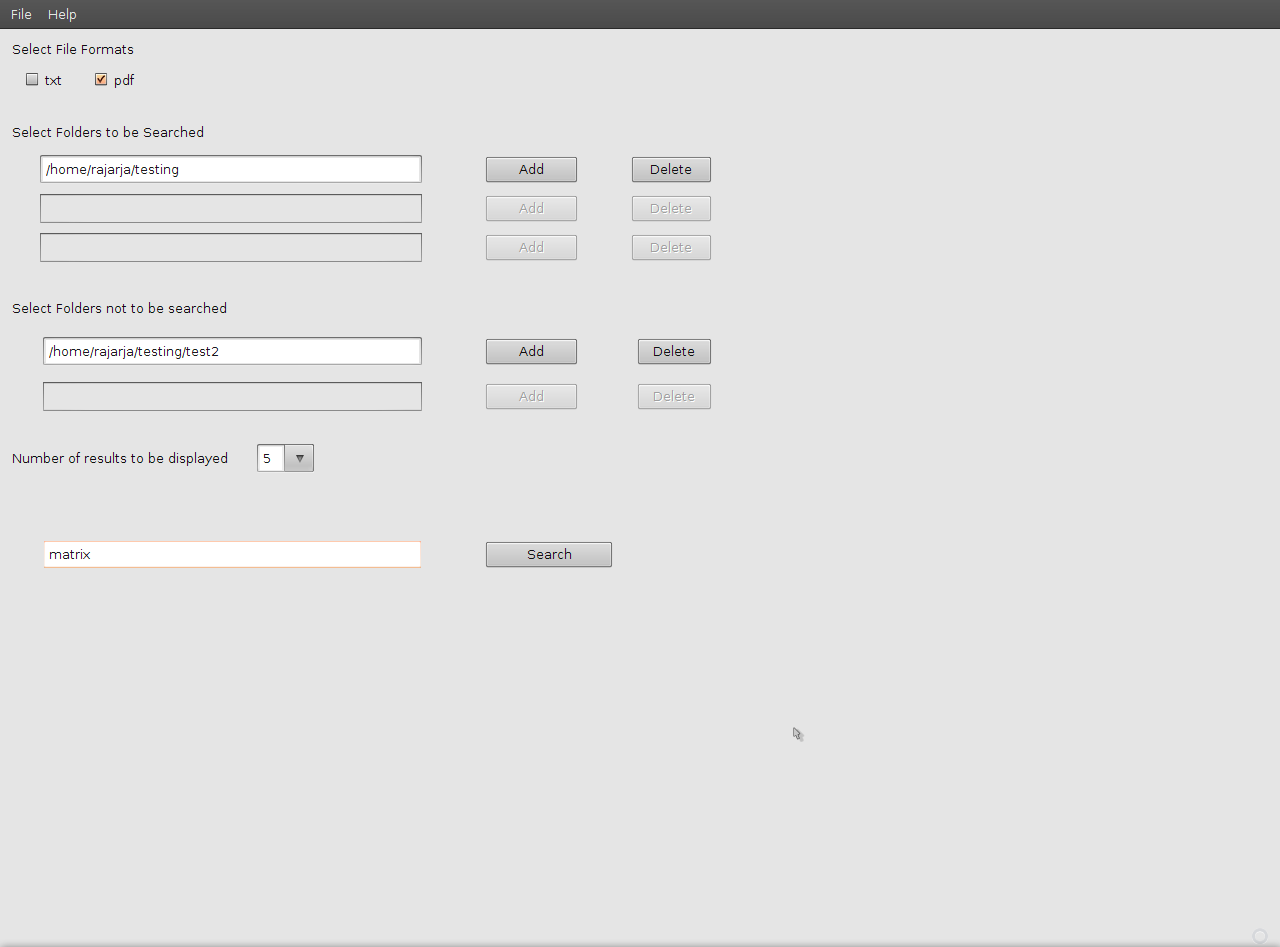This screenshot has height=947, width=1280.
Task: Add the /home/rajarja/testing/test2 excluded folder
Action: pos(530,351)
